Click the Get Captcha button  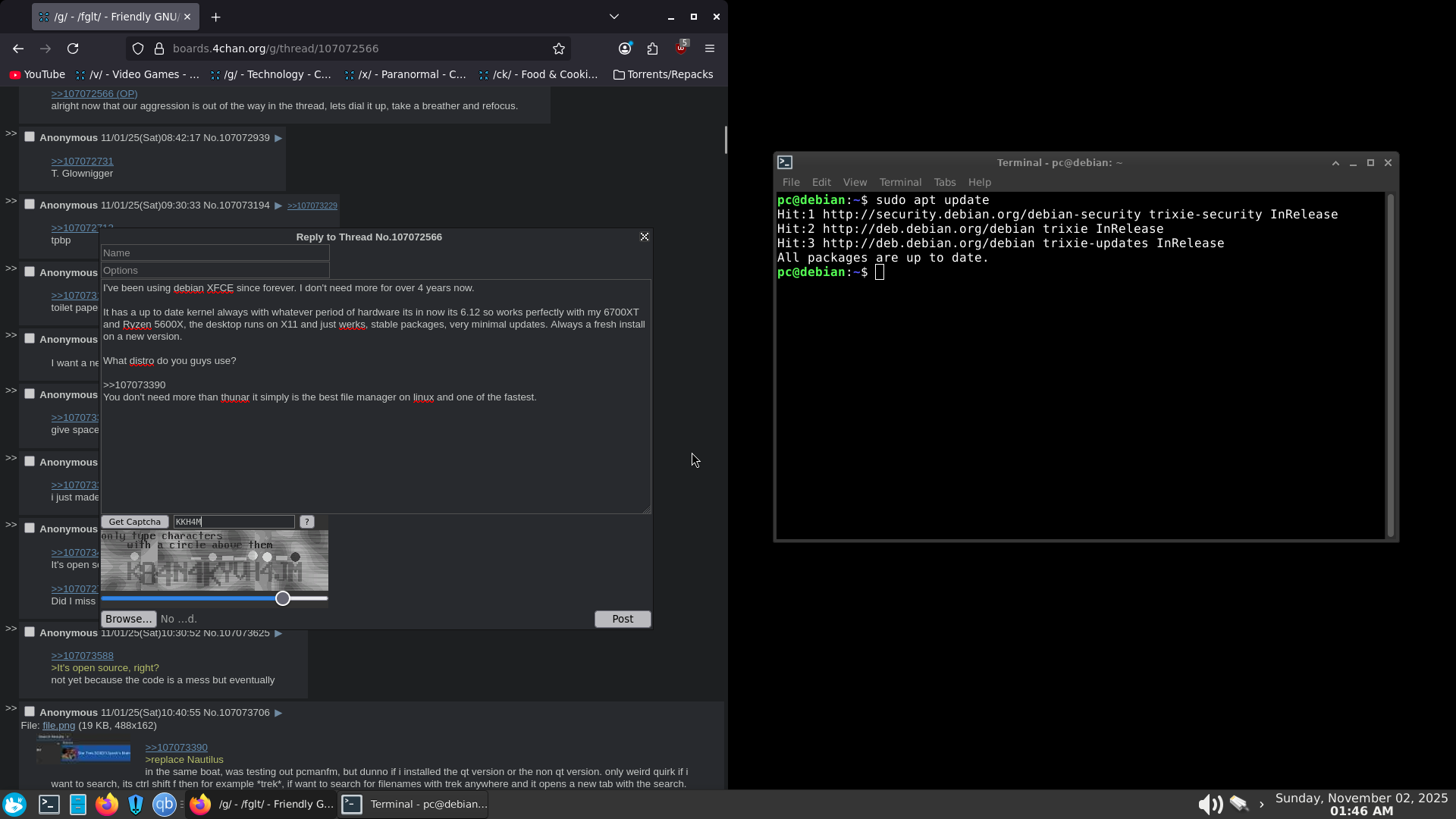[135, 522]
